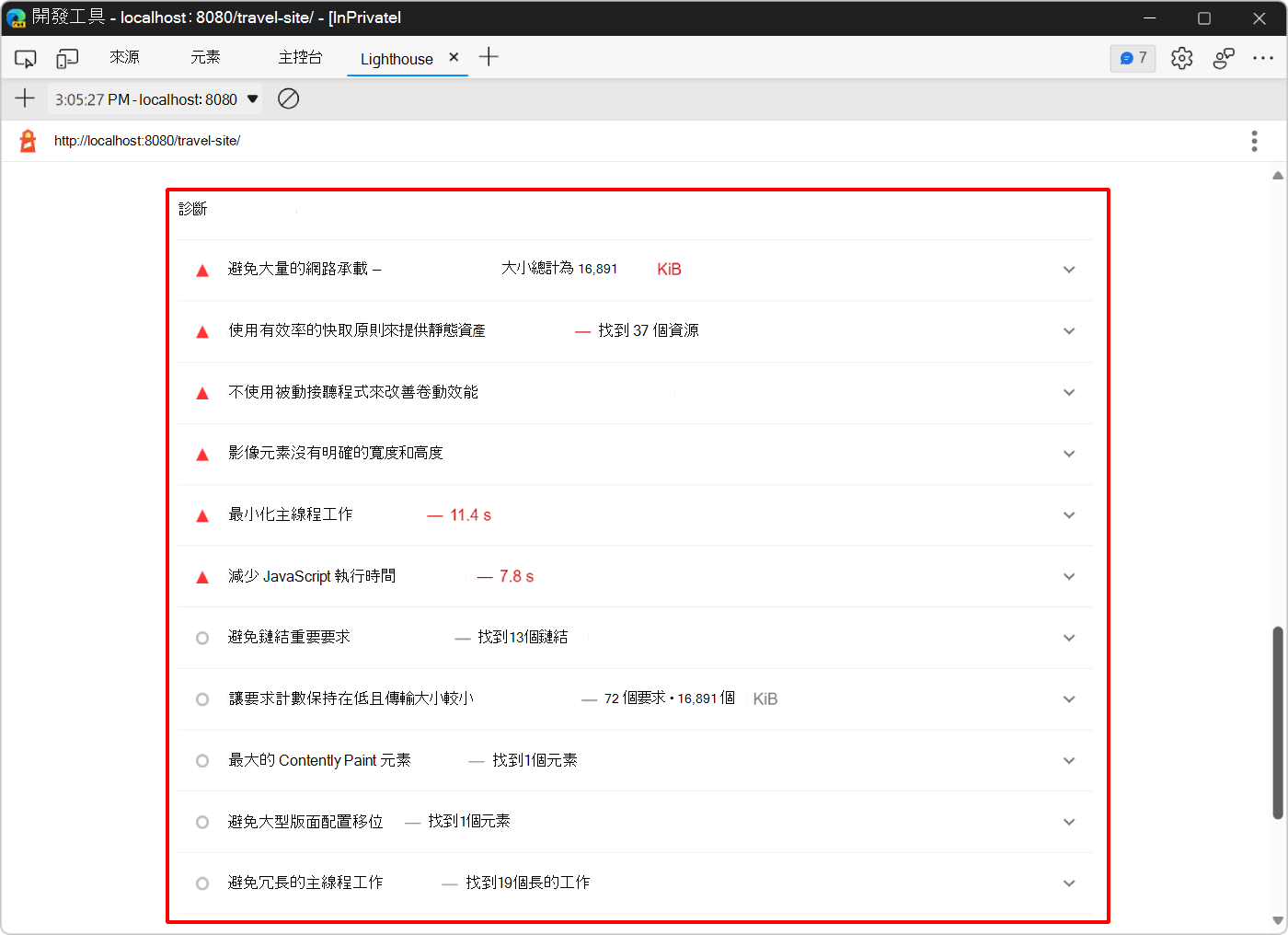Click the gray circle beside 避免鏈結重要要求
Screen dimensions: 1288x935
point(202,638)
